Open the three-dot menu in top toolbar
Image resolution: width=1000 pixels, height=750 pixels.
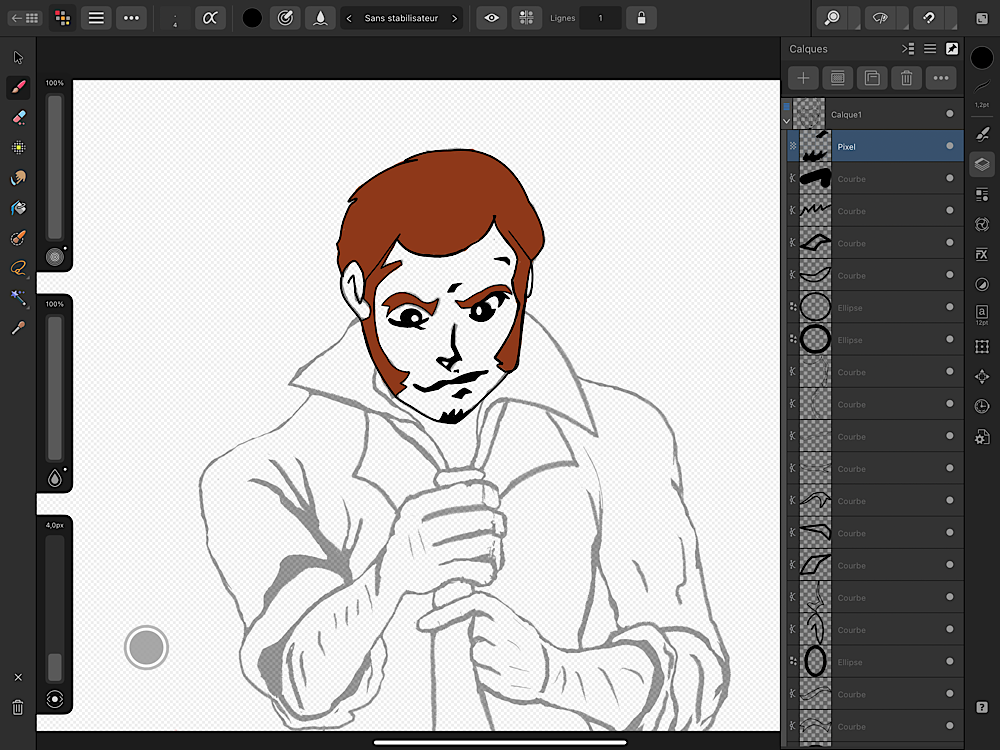131,18
